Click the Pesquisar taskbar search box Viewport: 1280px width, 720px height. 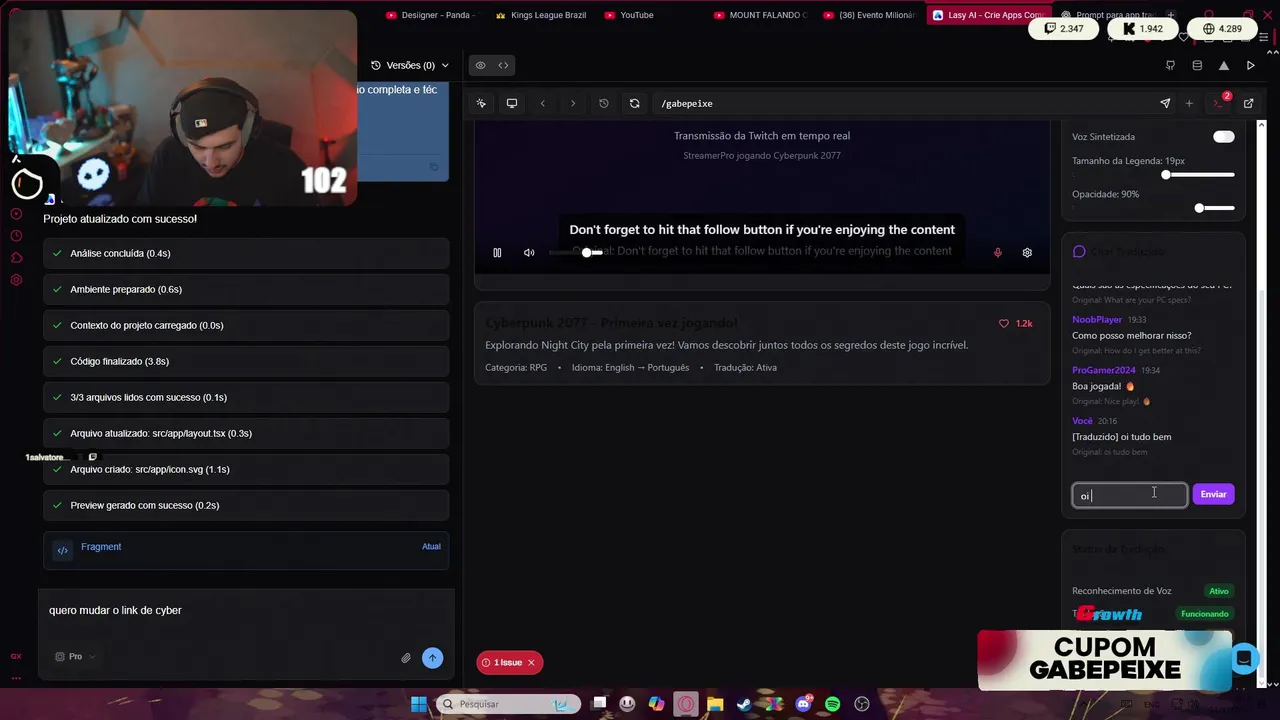pyautogui.click(x=508, y=704)
